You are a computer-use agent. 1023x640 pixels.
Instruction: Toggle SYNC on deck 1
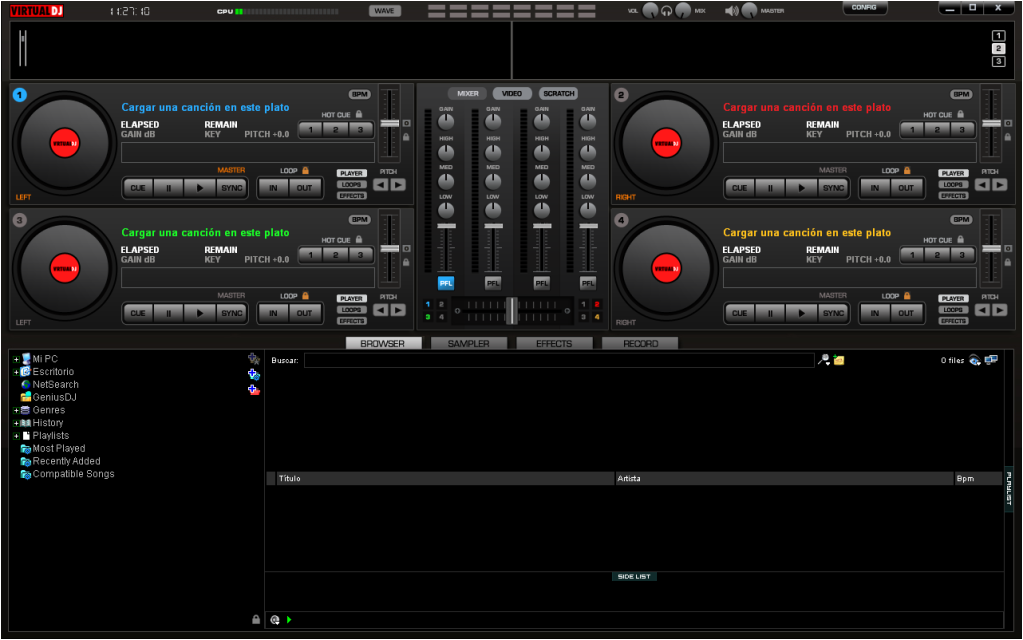tap(232, 188)
